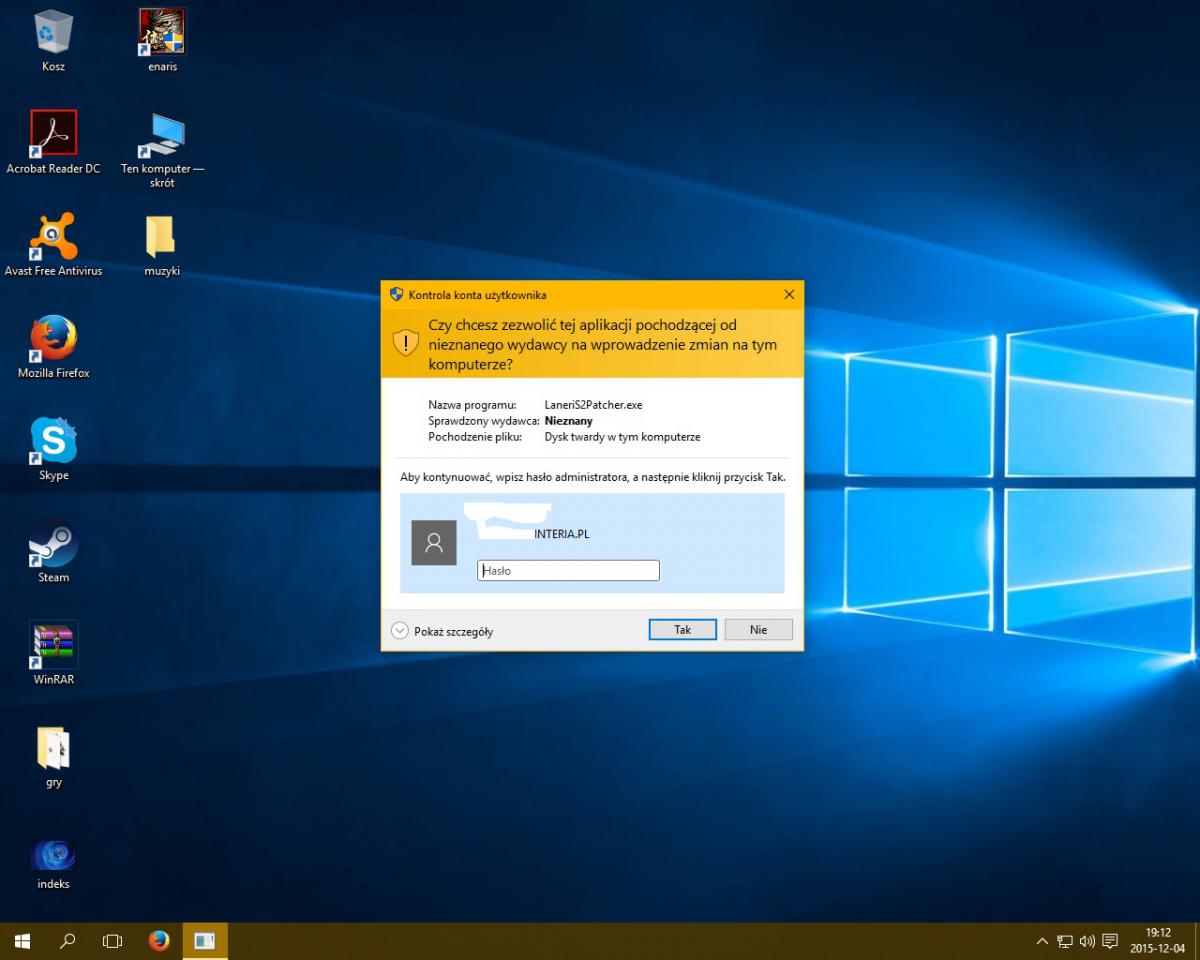This screenshot has width=1200, height=960.
Task: Select the gry folder icon
Action: 53,755
